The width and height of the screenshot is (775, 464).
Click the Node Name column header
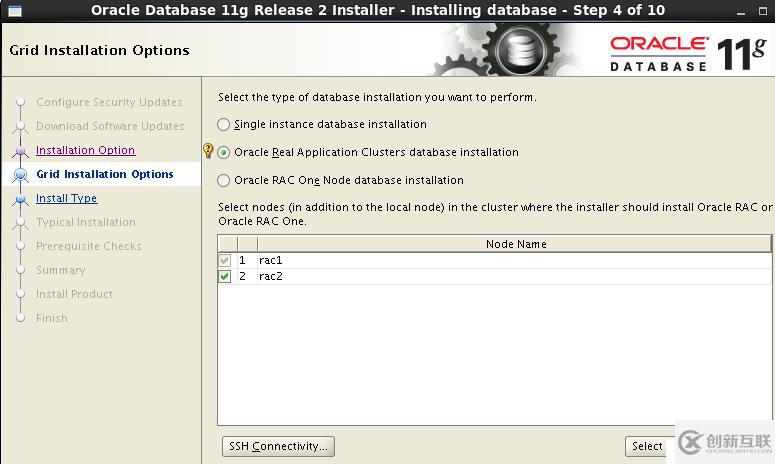(x=515, y=244)
